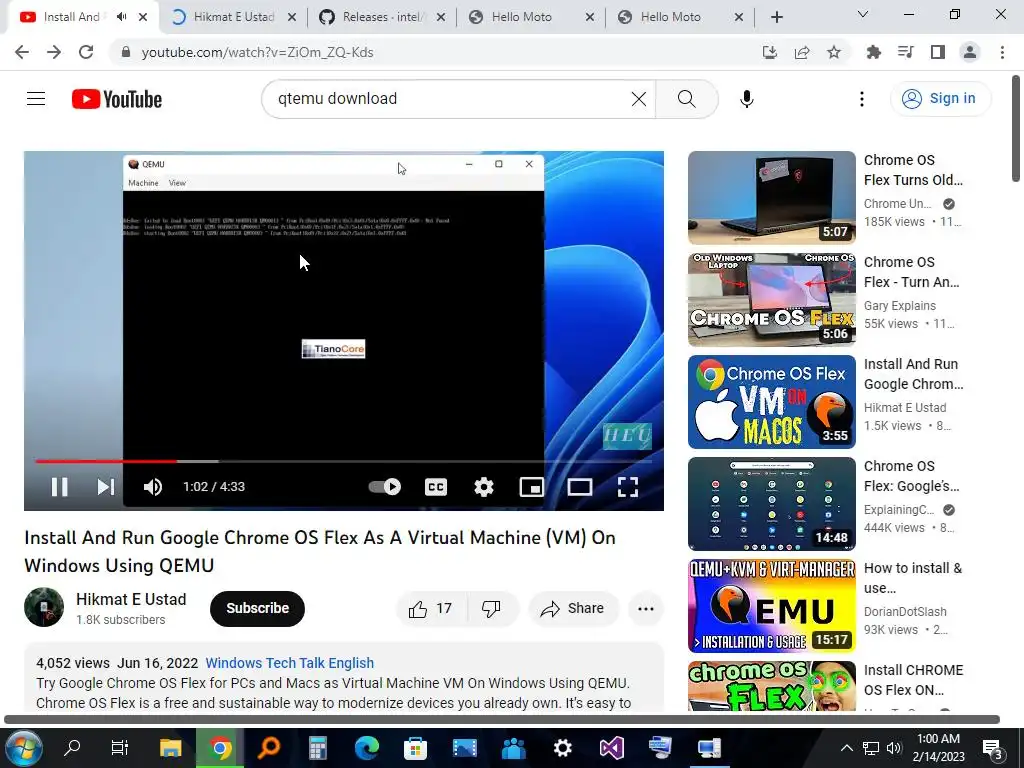This screenshot has width=1024, height=768.
Task: Subscribe to Hikmat E Ustad
Action: (257, 608)
